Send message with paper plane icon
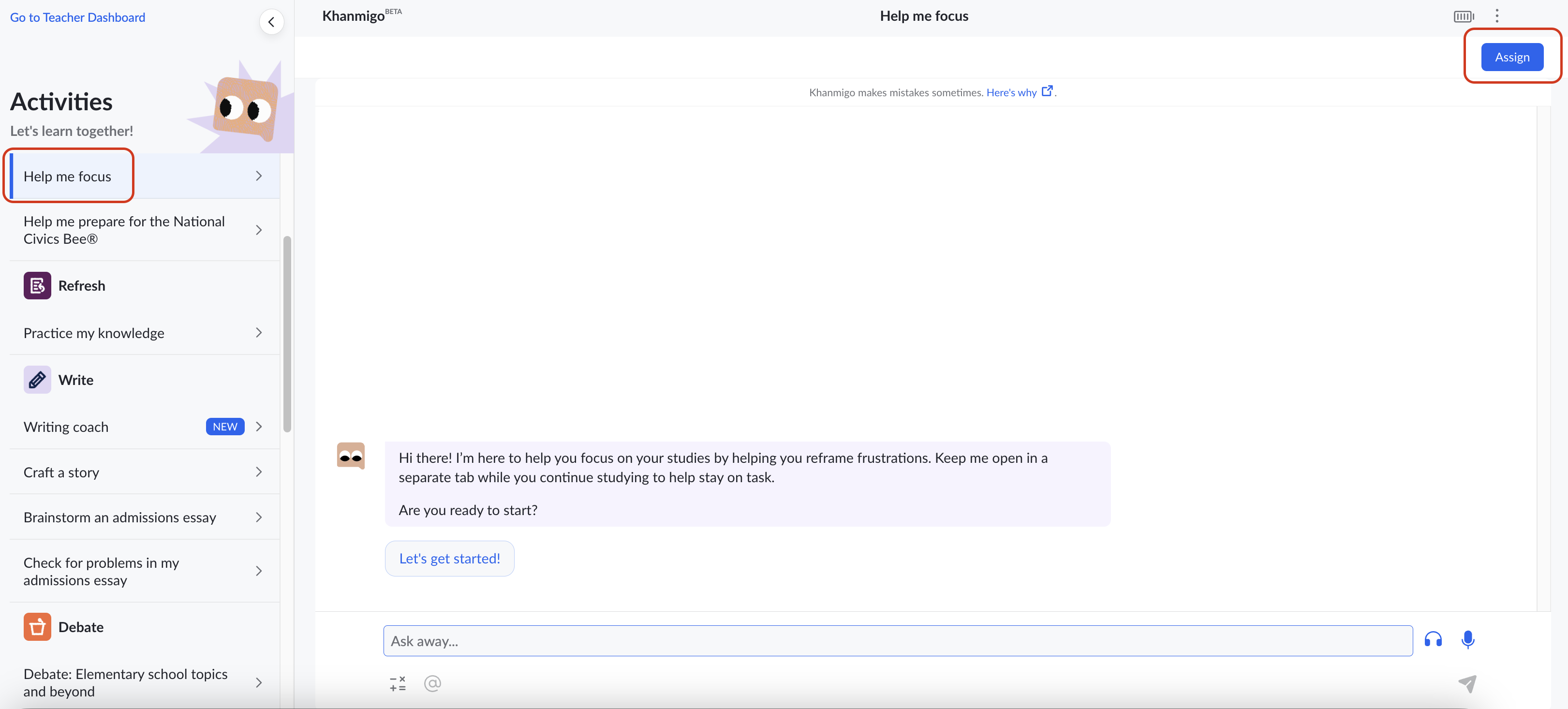This screenshot has width=1568, height=709. [x=1467, y=683]
